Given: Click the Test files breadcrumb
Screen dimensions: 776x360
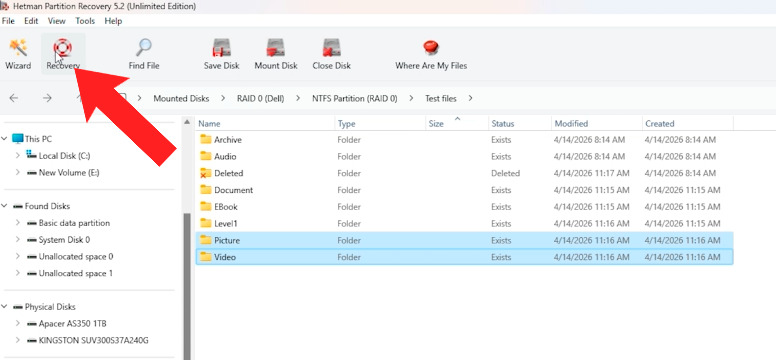Looking at the screenshot, I should [x=440, y=99].
